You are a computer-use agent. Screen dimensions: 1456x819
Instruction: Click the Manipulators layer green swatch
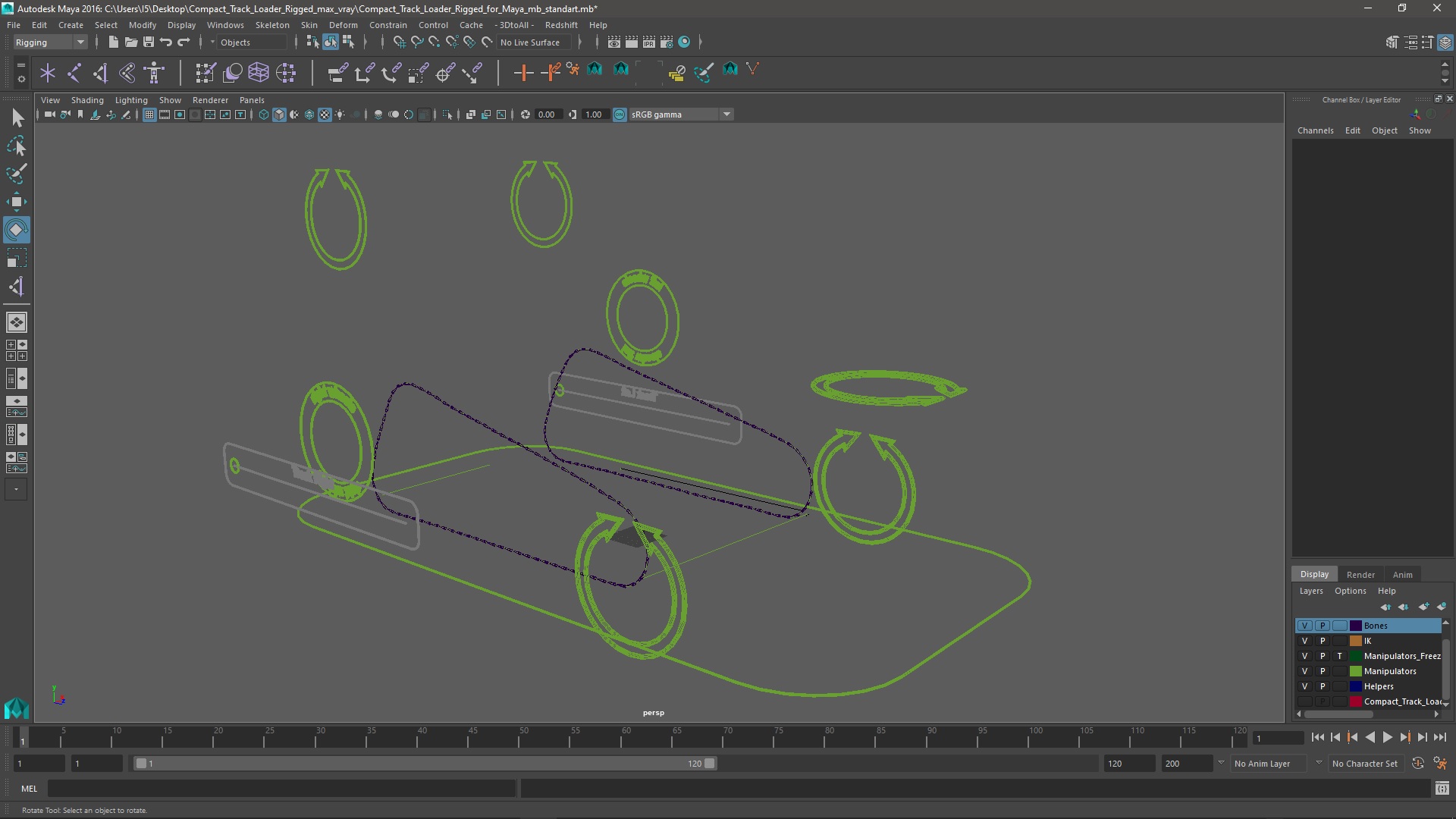coord(1355,671)
